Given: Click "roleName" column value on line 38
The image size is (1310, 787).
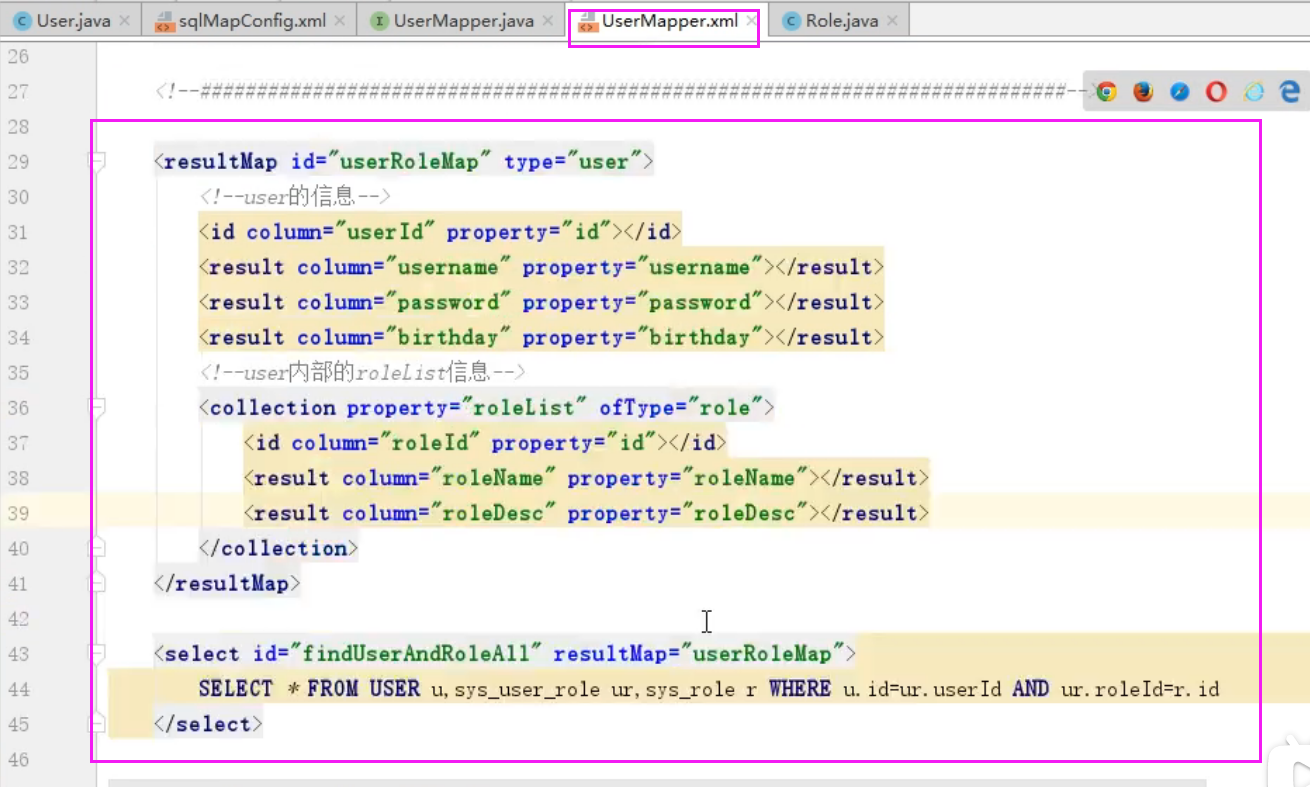Looking at the screenshot, I should tap(493, 478).
